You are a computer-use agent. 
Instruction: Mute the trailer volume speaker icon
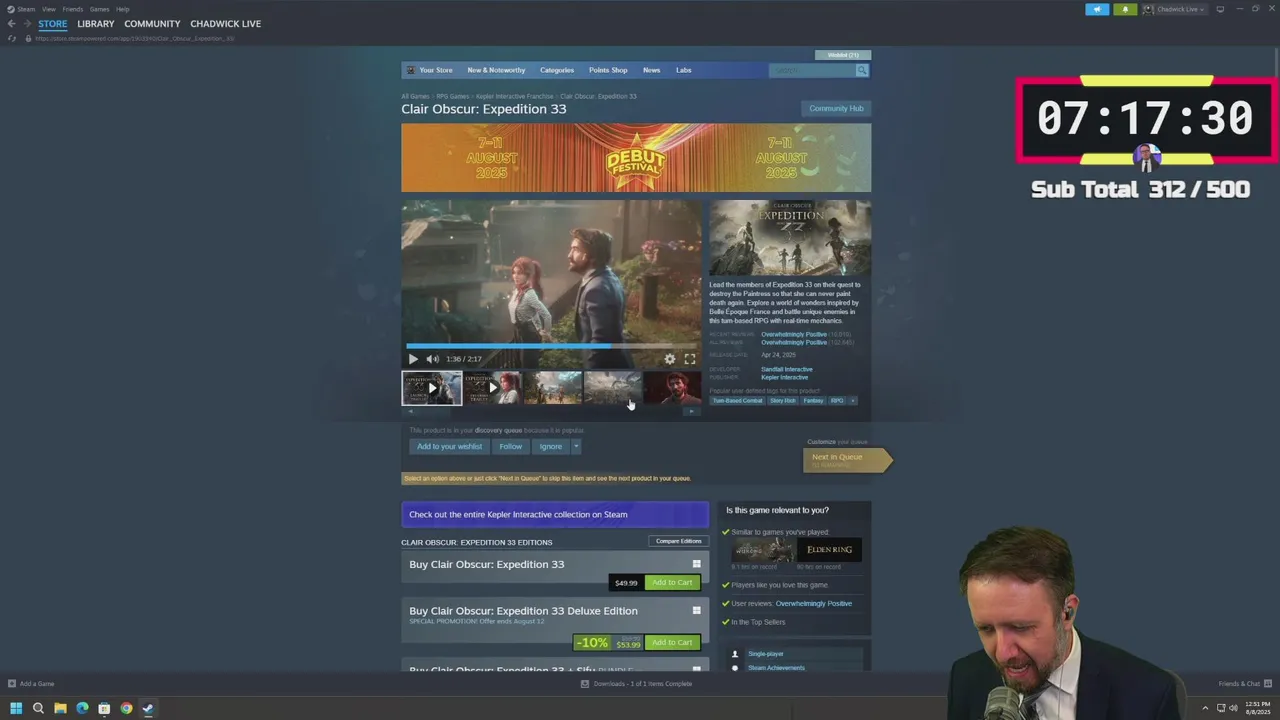432,359
